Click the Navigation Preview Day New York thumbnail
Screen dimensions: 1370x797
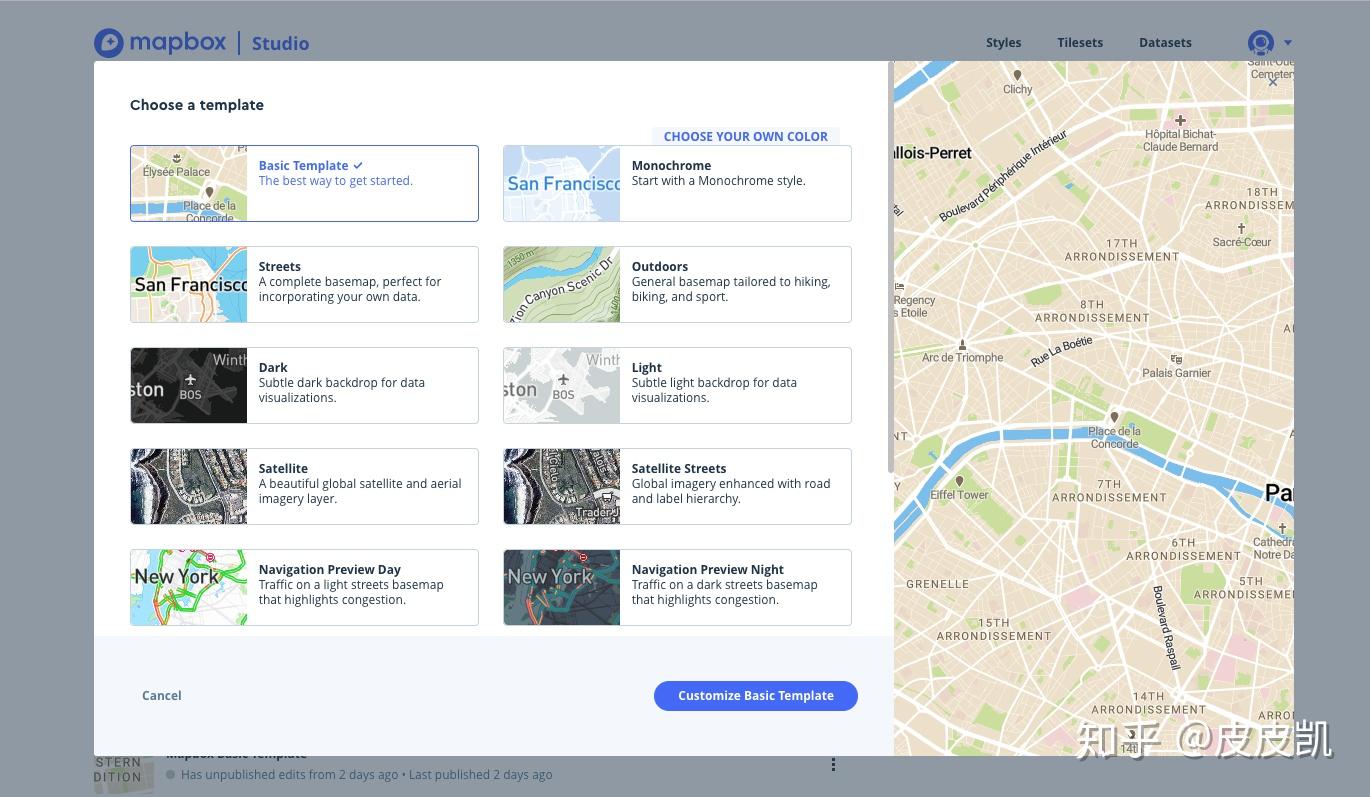(188, 587)
